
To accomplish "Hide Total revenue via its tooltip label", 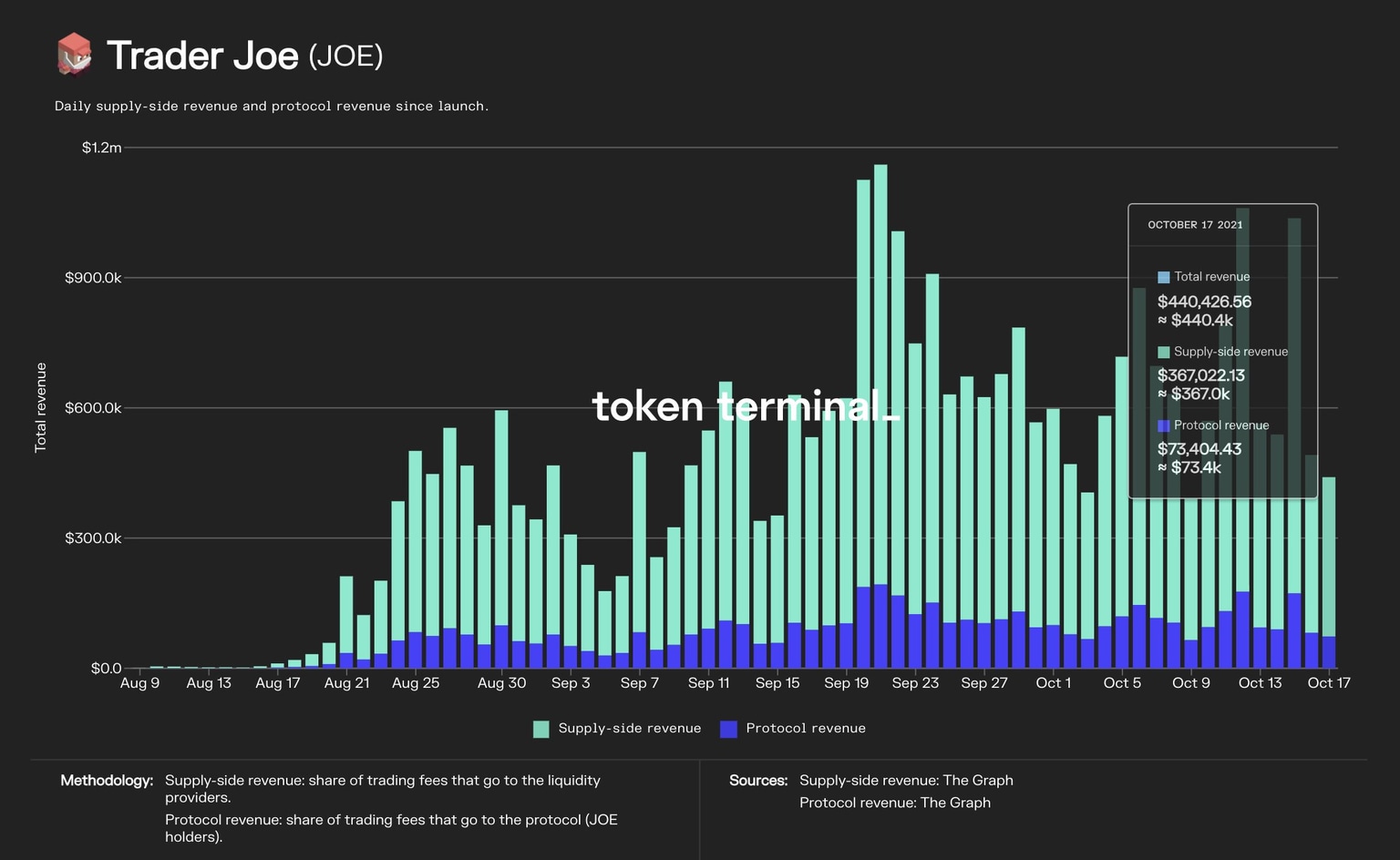I will tap(1211, 276).
